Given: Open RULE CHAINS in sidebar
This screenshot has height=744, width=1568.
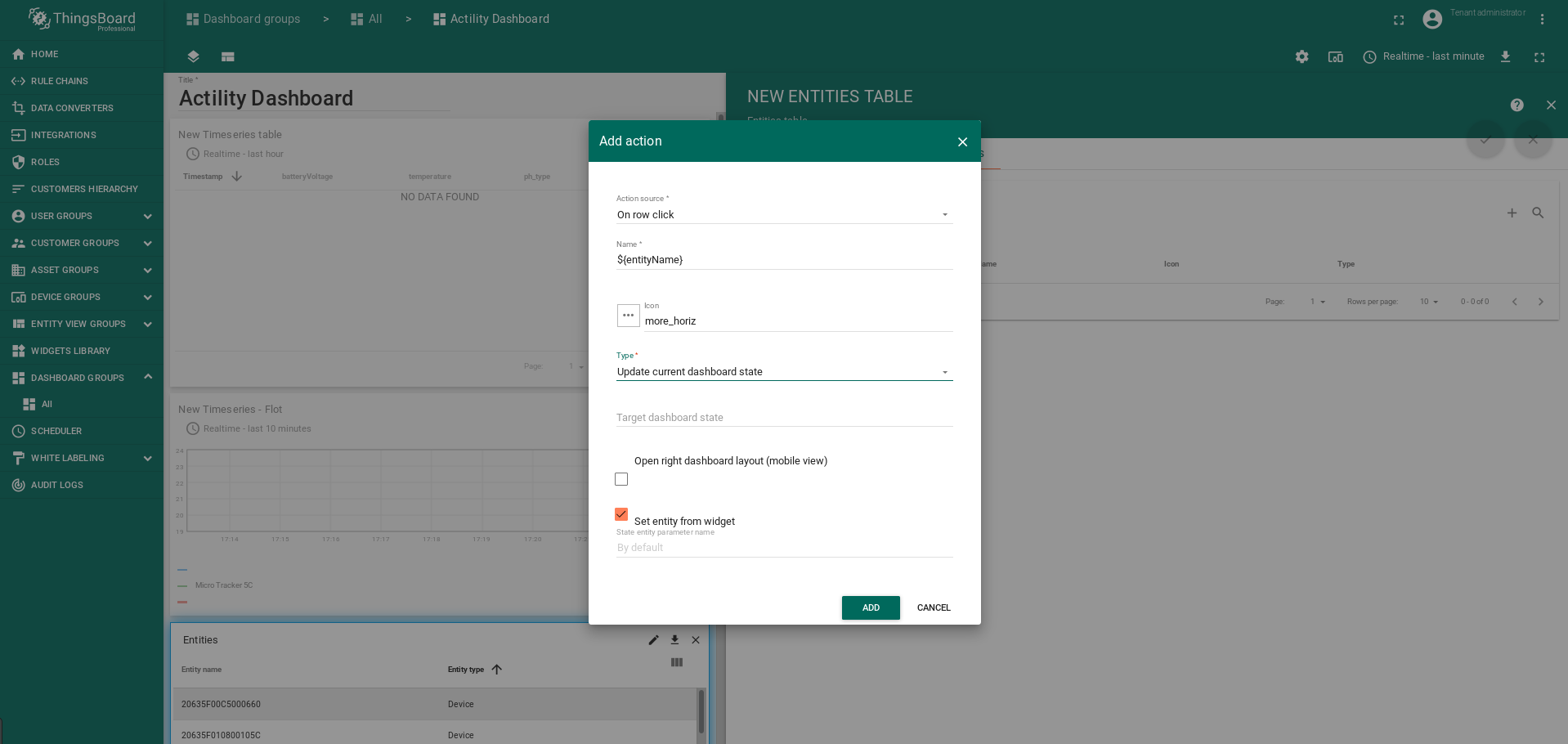Looking at the screenshot, I should 82,81.
